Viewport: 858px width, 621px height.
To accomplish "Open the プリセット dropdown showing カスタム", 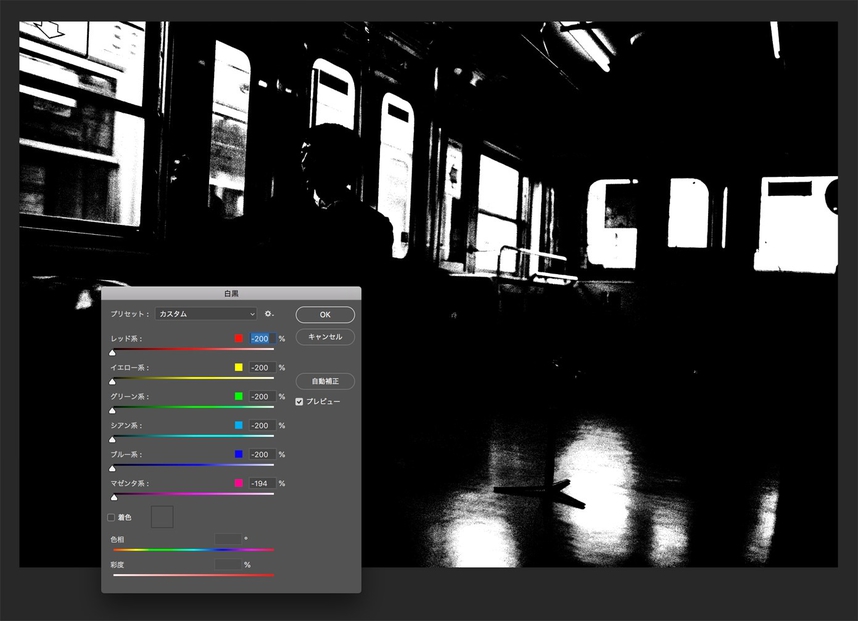I will [x=206, y=314].
